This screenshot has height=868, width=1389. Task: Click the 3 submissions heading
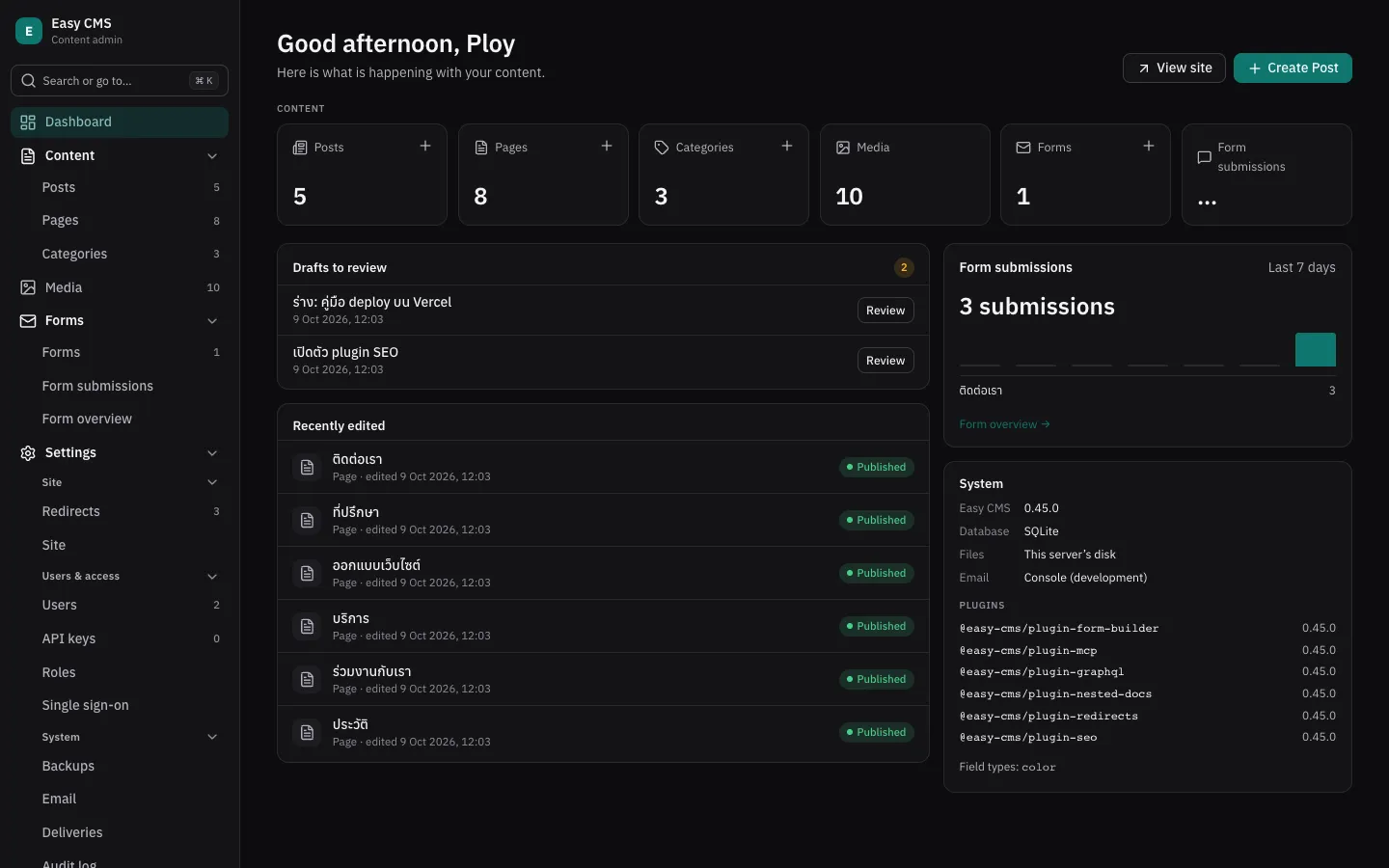(x=1037, y=307)
